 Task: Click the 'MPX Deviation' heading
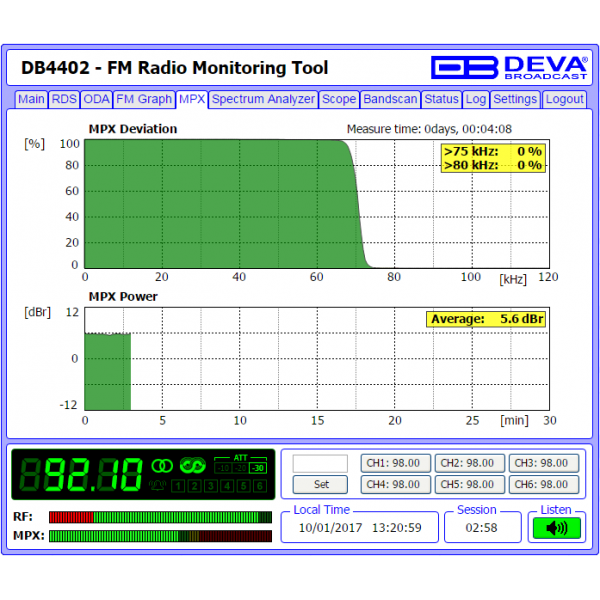click(133, 129)
